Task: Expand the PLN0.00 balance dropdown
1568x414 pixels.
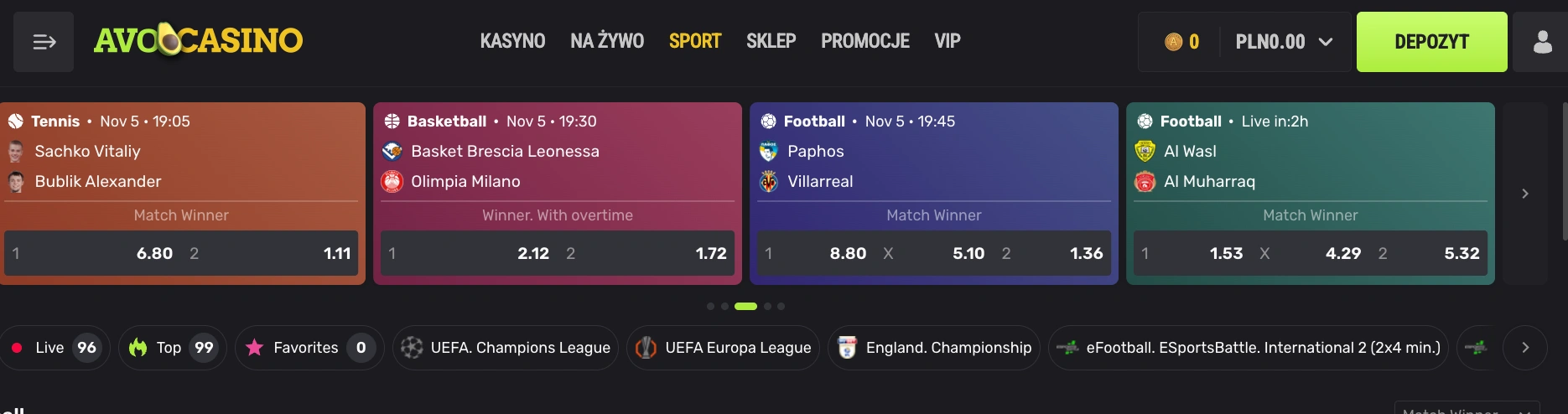Action: coord(1284,42)
